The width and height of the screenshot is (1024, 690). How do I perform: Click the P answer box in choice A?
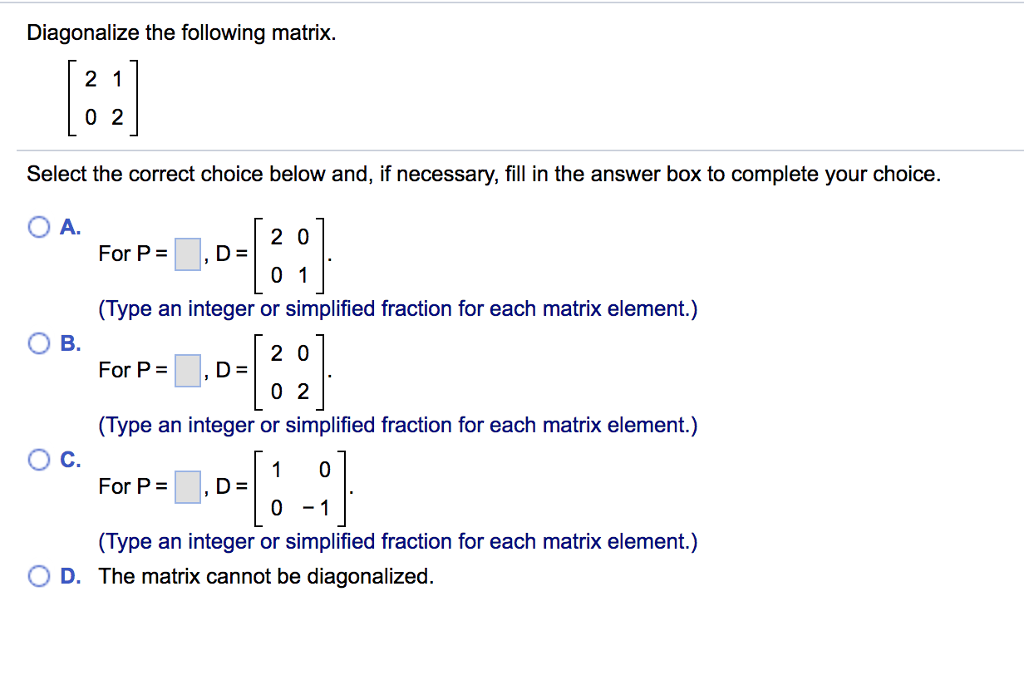[187, 255]
